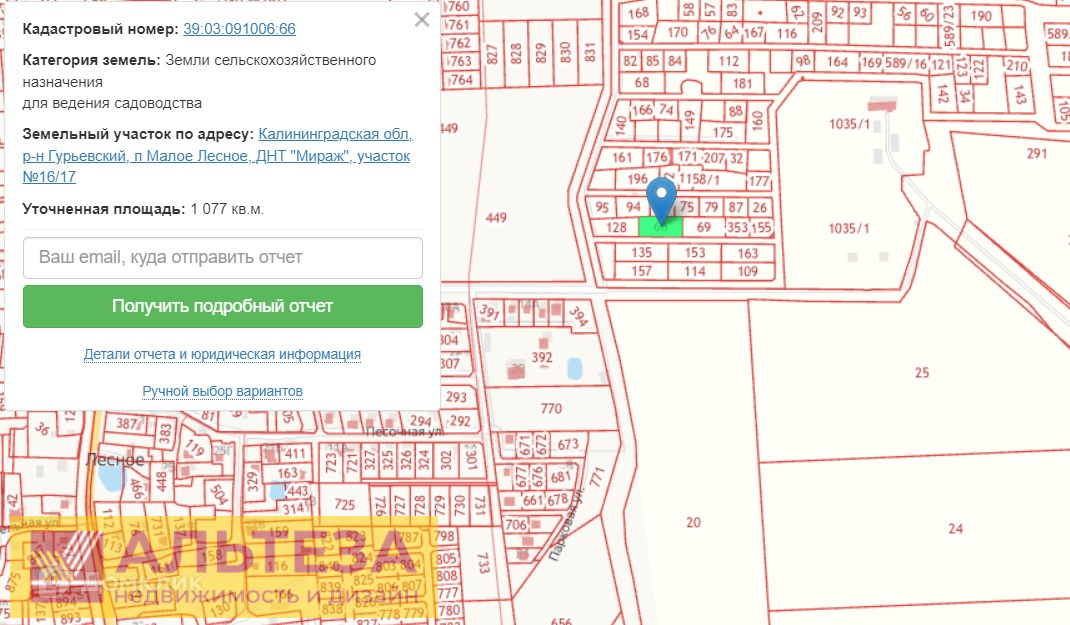Select parcel 725 on the map
The width and height of the screenshot is (1070, 625).
click(x=344, y=505)
